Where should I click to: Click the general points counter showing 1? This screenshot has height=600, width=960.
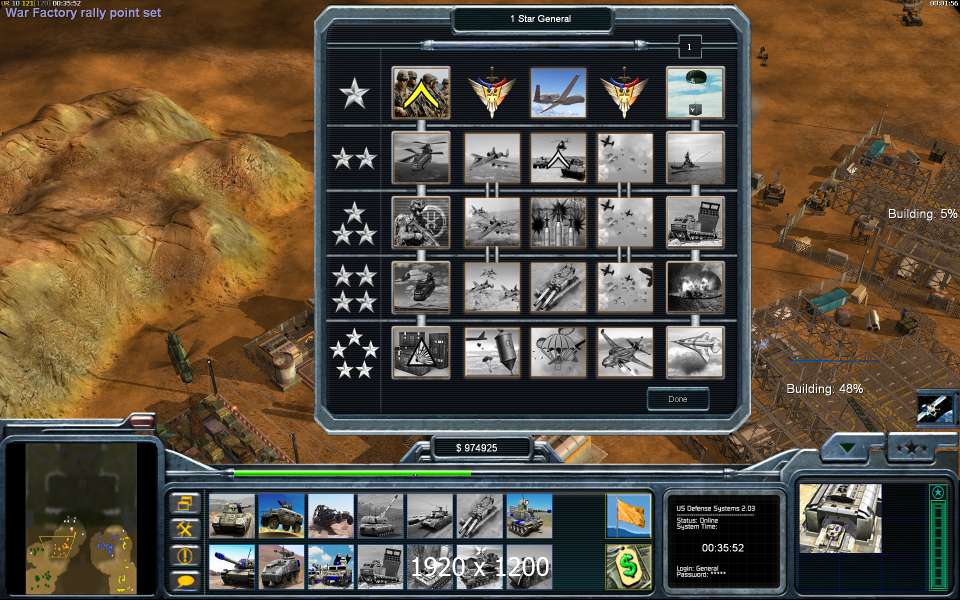click(x=689, y=47)
